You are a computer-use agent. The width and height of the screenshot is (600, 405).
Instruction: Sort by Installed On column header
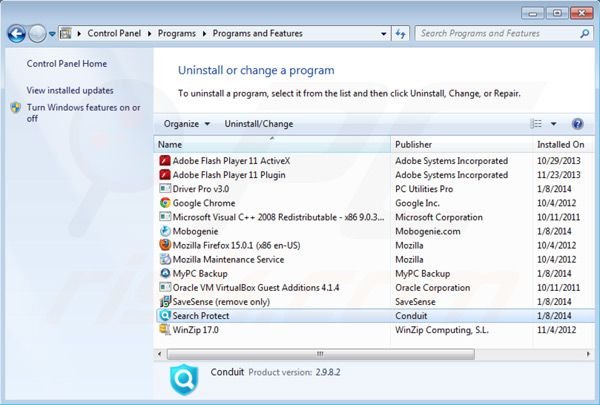(563, 144)
